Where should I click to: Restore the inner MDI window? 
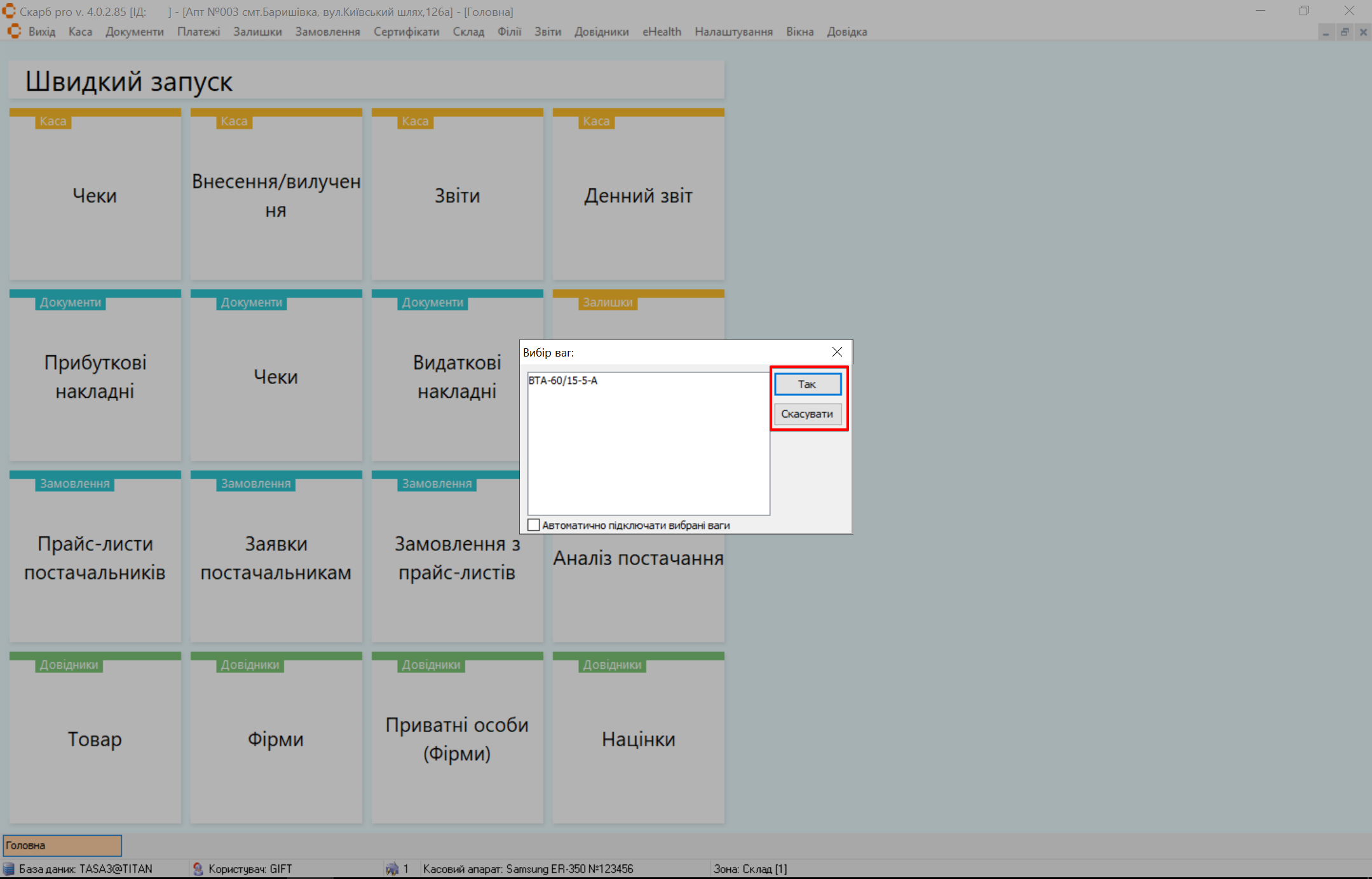1345,32
